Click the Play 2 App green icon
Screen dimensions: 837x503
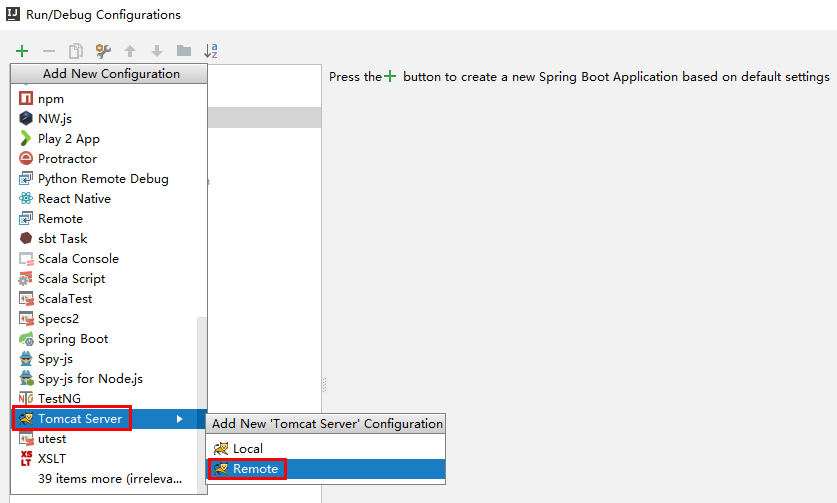(26, 138)
